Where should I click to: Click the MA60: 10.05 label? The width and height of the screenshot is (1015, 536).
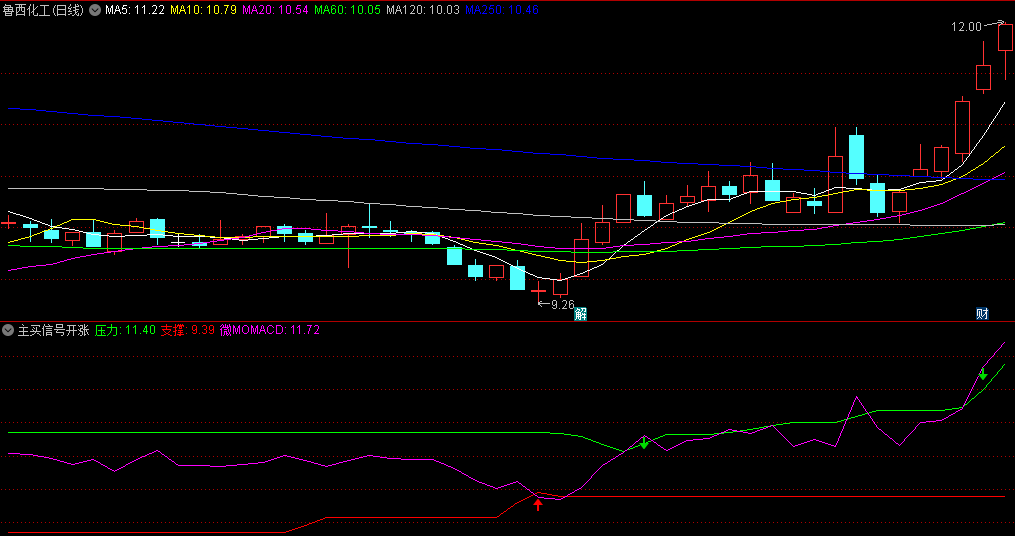tap(348, 10)
